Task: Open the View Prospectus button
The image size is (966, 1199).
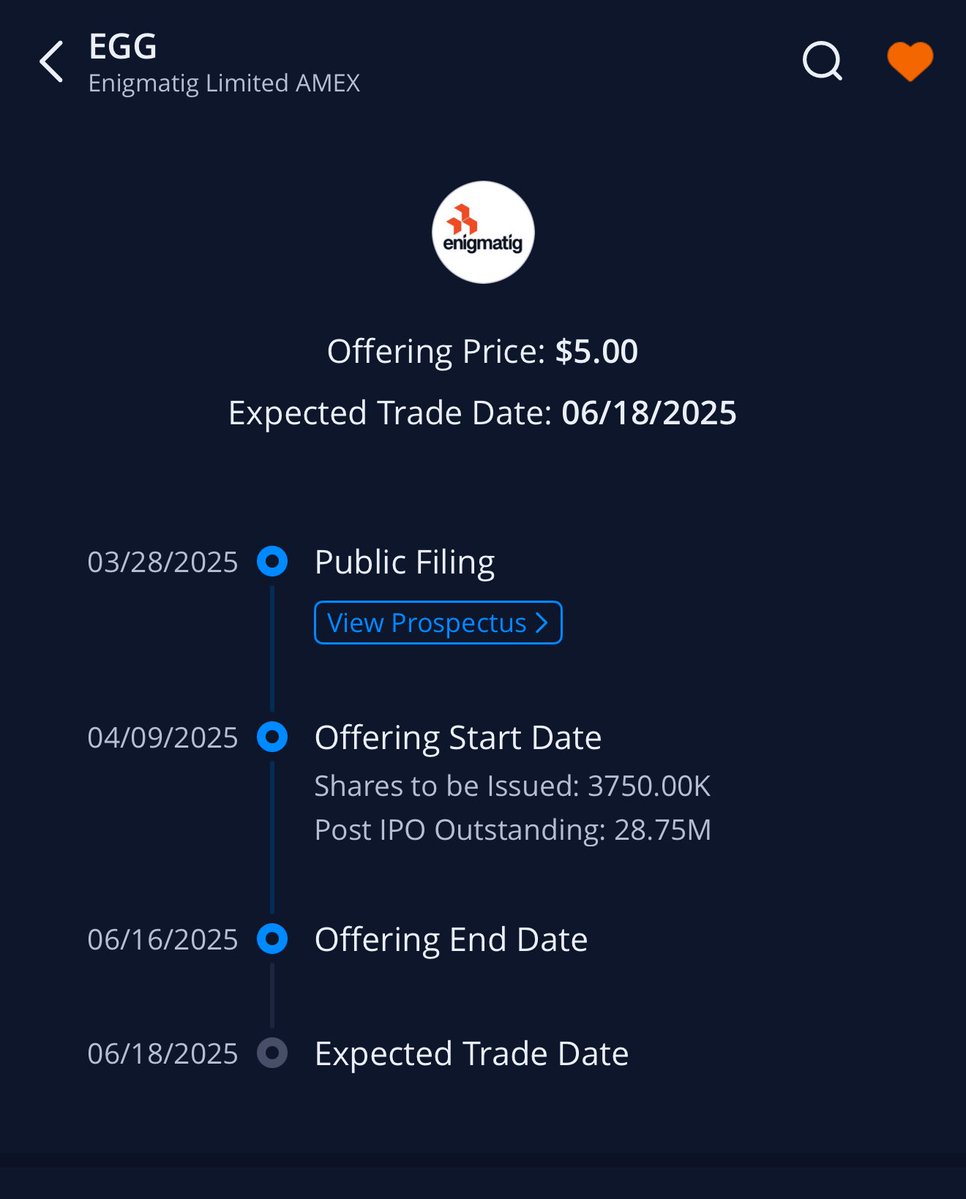Action: [438, 622]
